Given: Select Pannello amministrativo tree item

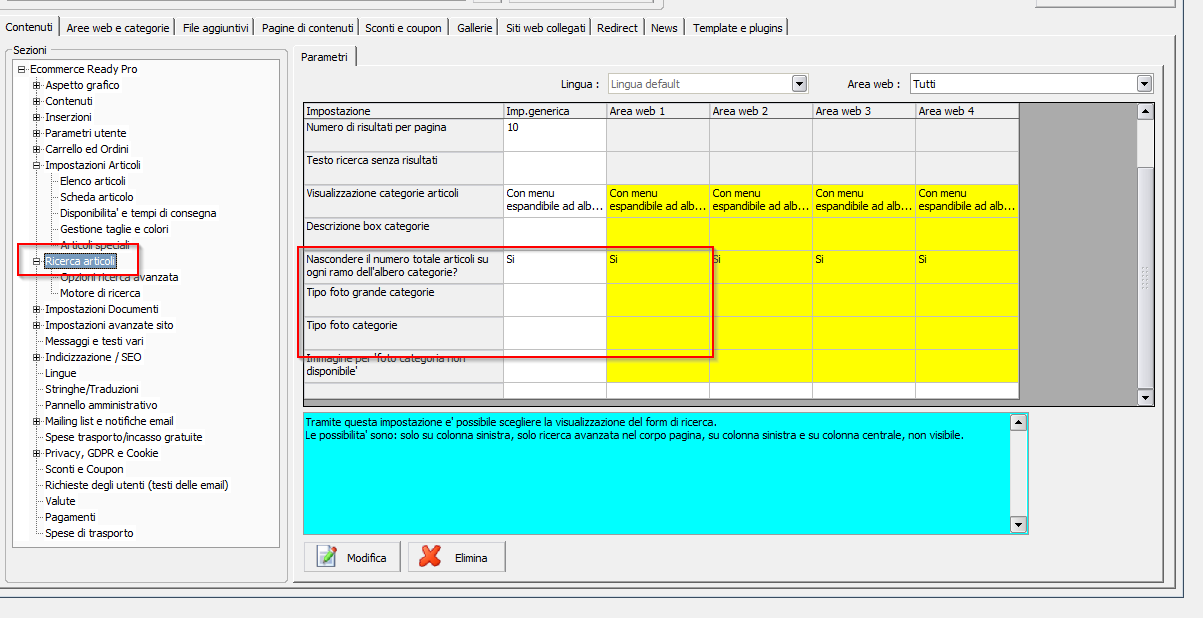Looking at the screenshot, I should tap(101, 405).
